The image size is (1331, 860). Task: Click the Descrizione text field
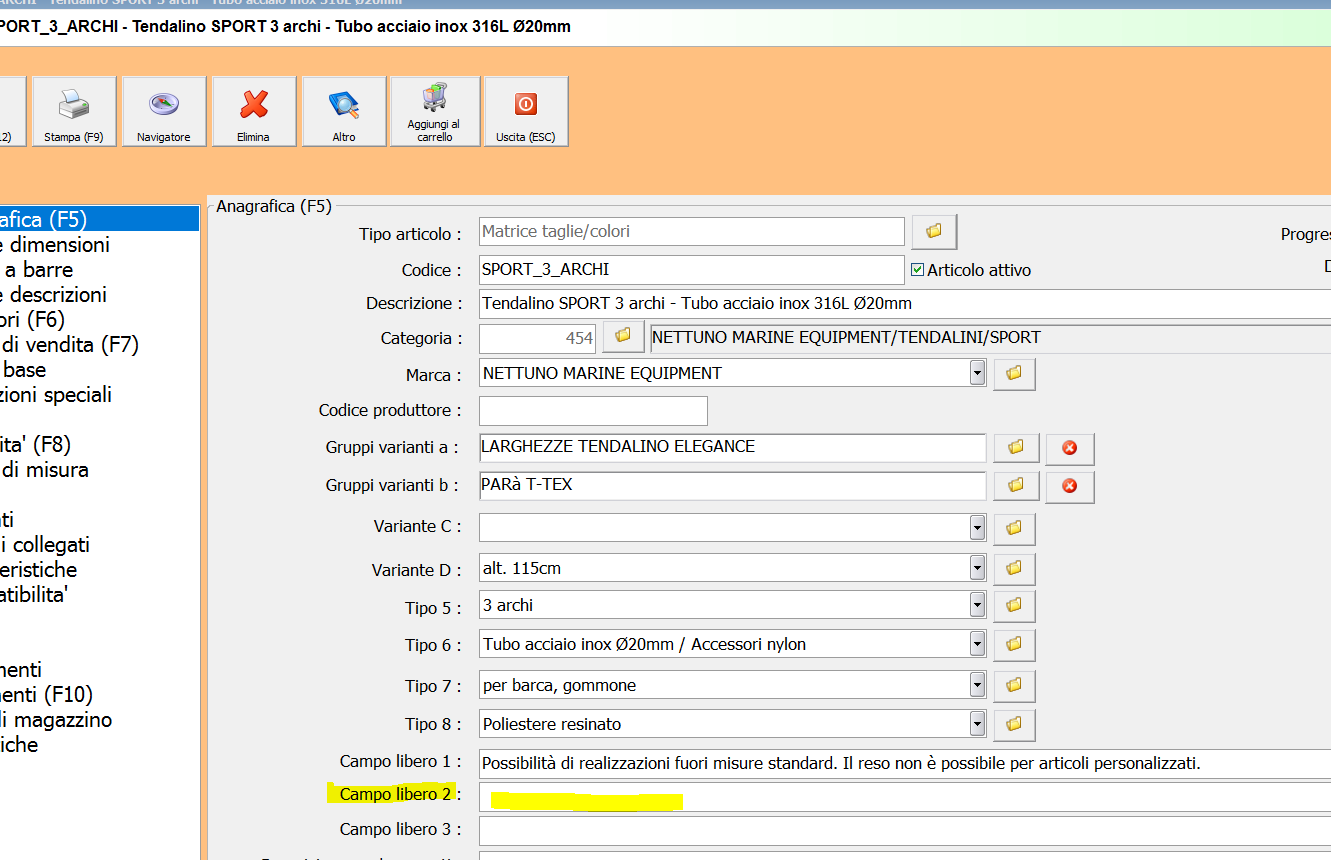point(905,304)
